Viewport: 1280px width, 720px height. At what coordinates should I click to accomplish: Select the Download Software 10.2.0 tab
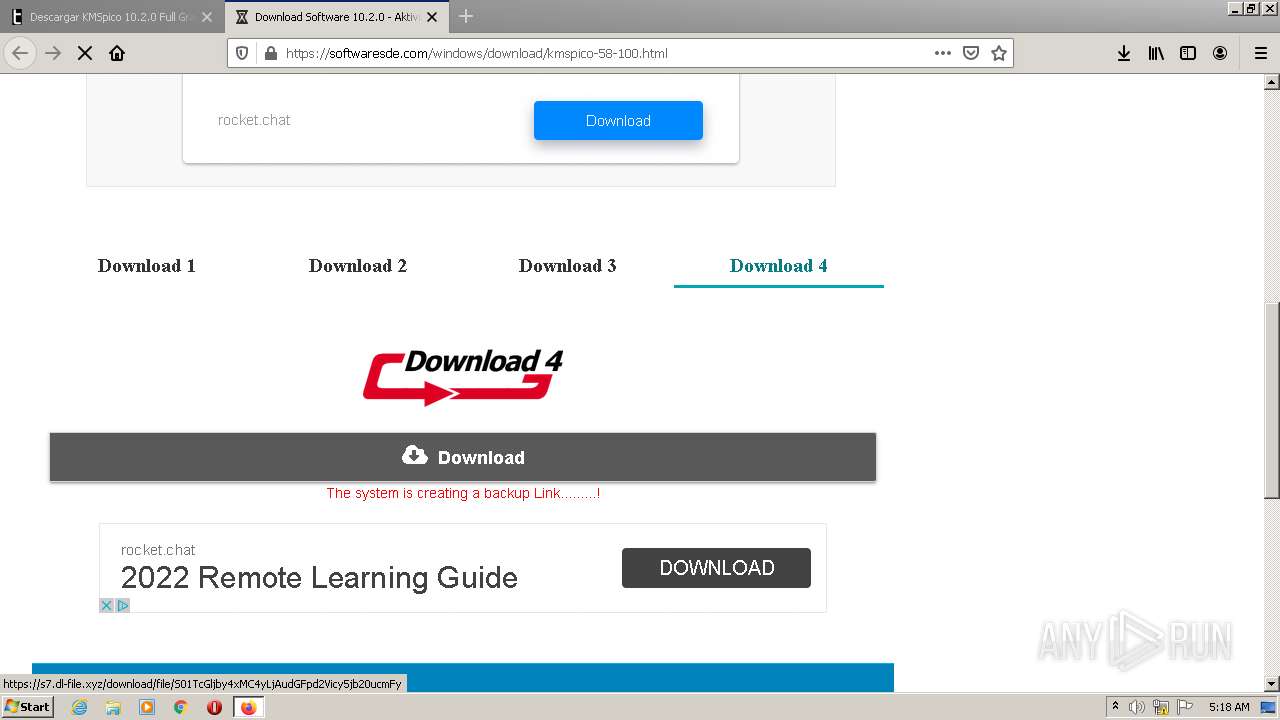tap(337, 17)
